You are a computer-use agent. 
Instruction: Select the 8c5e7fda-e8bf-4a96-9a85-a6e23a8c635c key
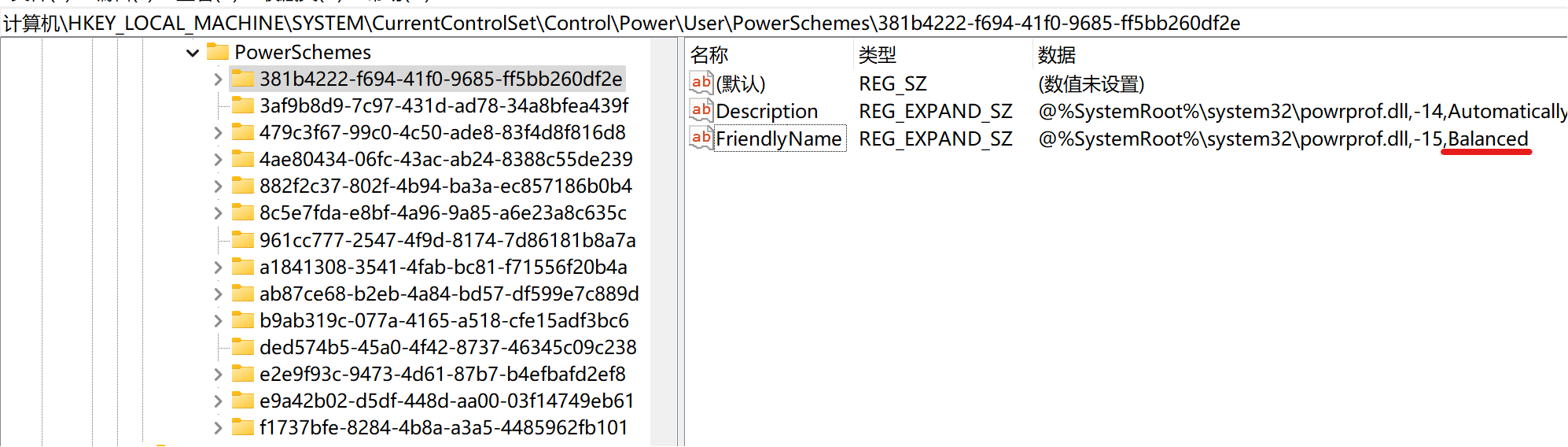tap(443, 213)
